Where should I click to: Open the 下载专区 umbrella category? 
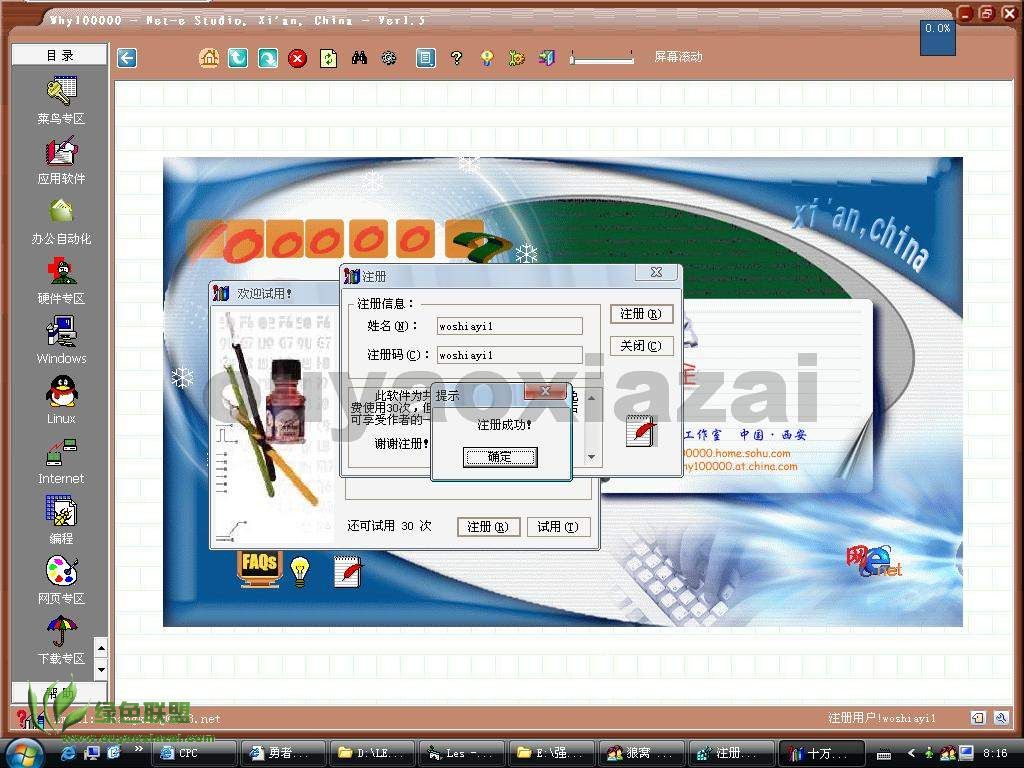61,641
